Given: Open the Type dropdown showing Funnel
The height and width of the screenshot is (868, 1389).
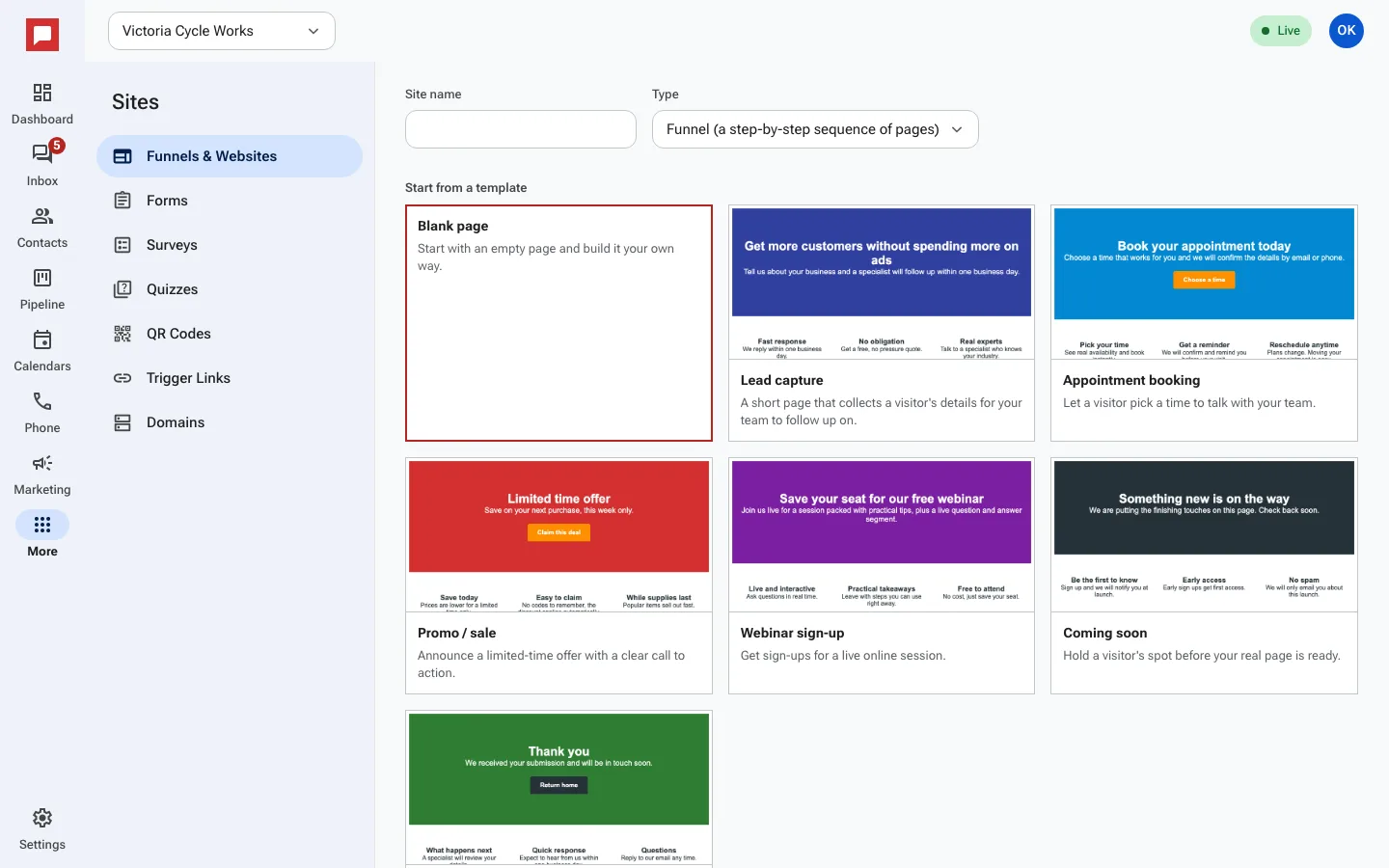Looking at the screenshot, I should [815, 129].
